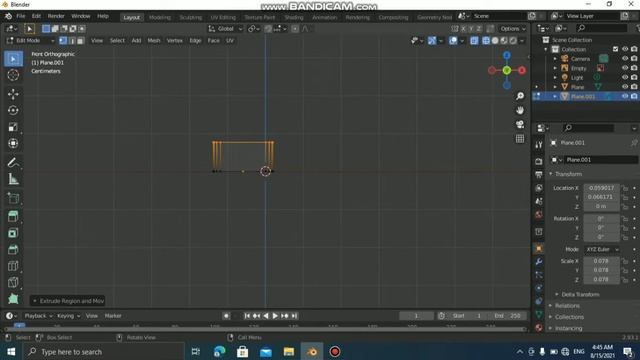640x360 pixels.
Task: Open the Modifiers wrench properties tab
Action: tap(539, 262)
